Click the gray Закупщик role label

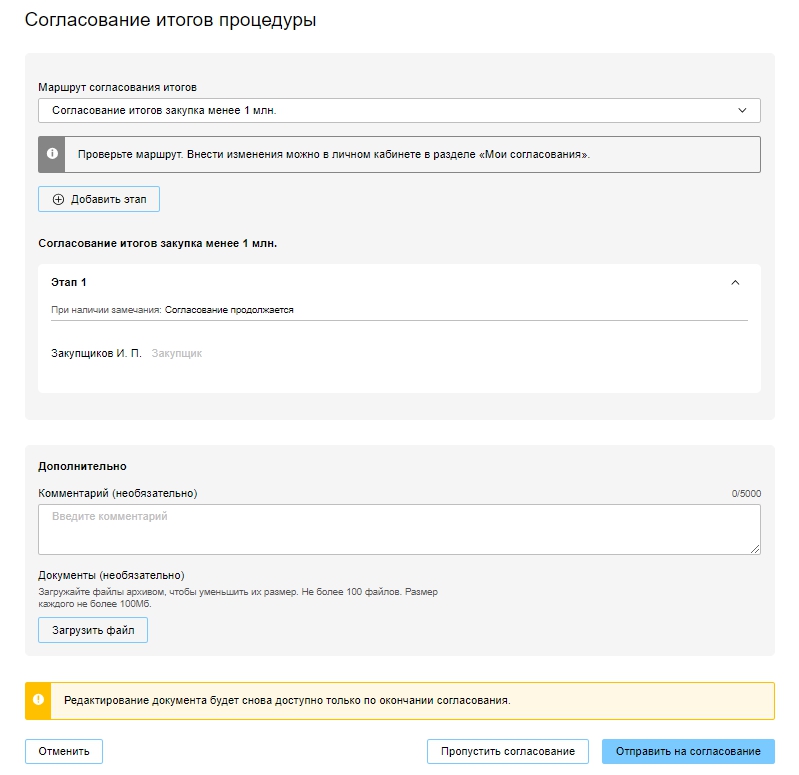177,353
